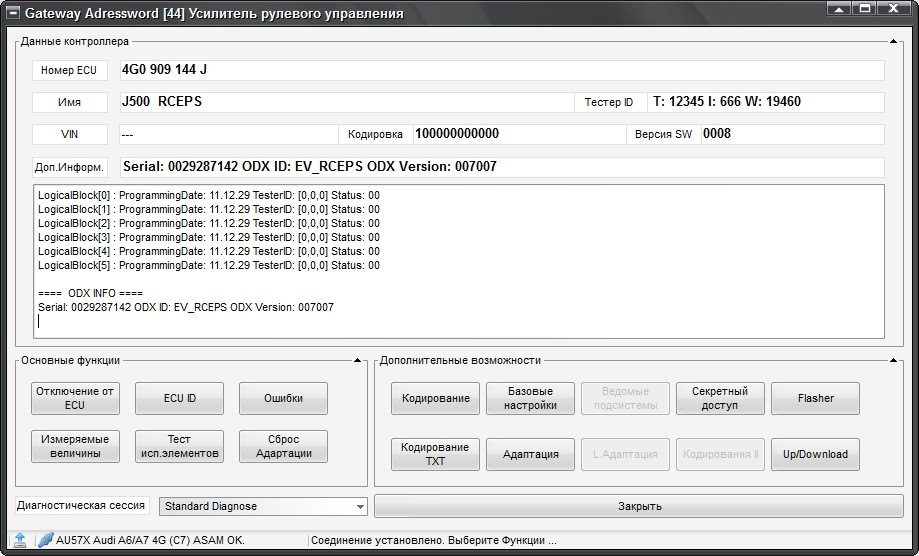The height and width of the screenshot is (556, 919).
Task: Open the Диагностическая сессия dropdown
Action: tap(263, 506)
